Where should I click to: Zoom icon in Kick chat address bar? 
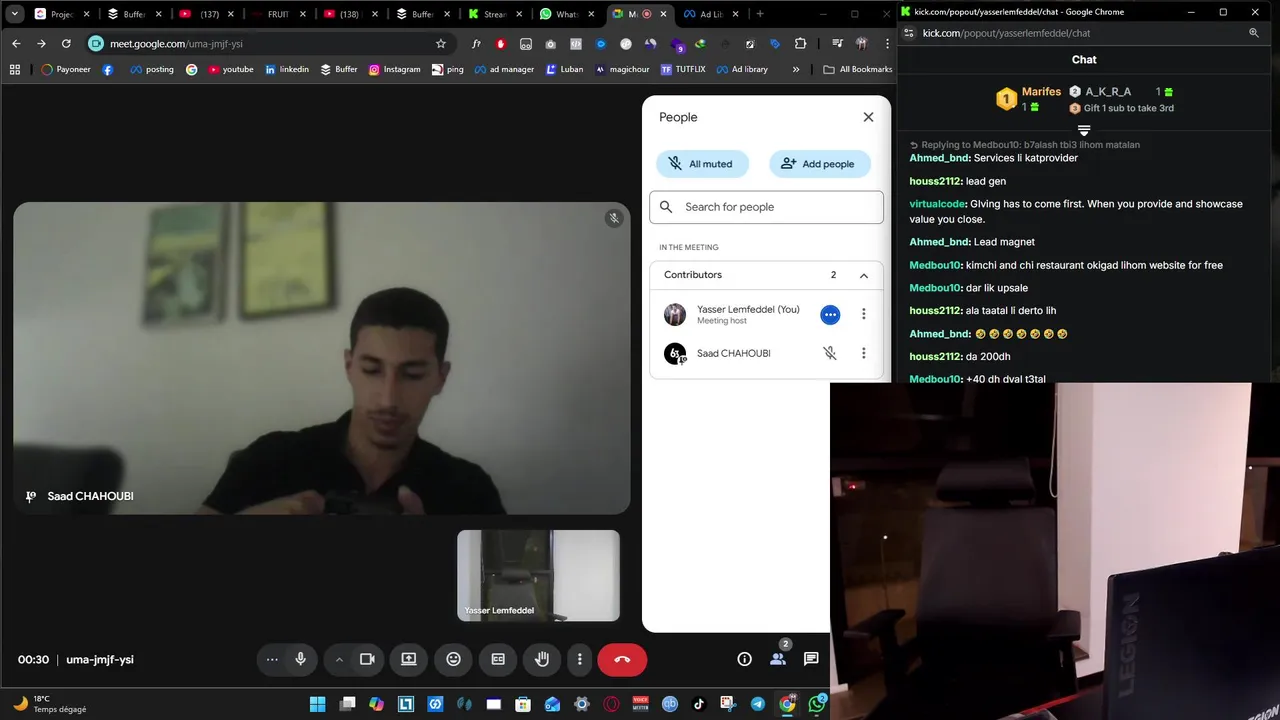pos(1253,33)
